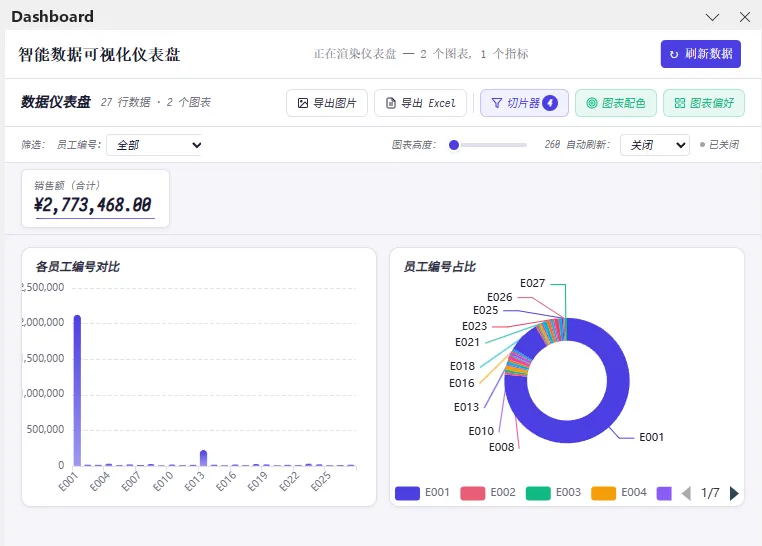Click the E008 donut label

[x=502, y=447]
